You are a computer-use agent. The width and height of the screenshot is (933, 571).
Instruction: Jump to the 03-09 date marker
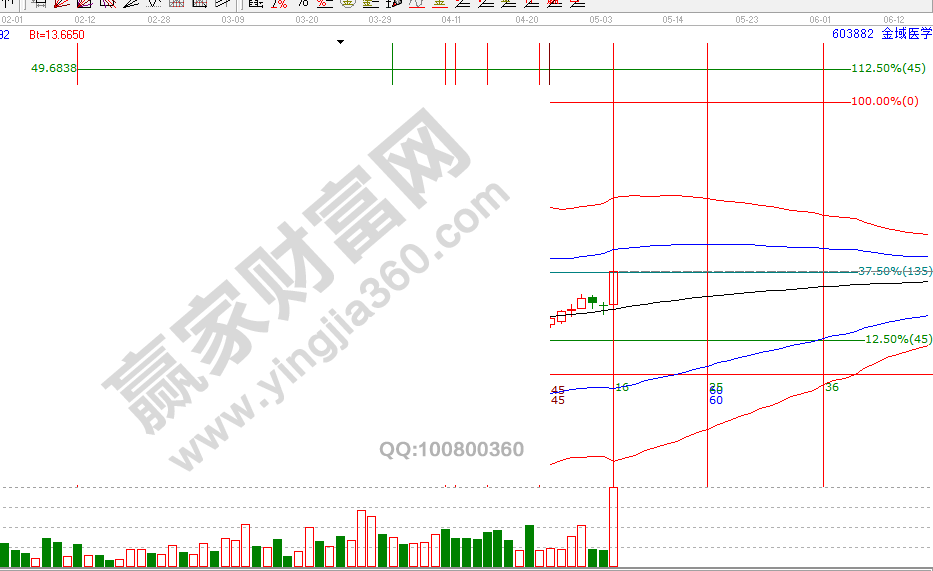tap(232, 19)
